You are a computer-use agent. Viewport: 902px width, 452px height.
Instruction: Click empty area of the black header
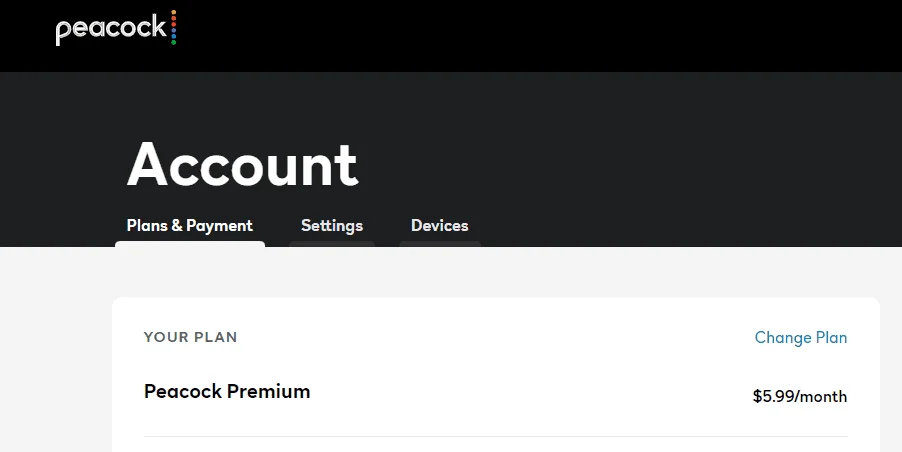pyautogui.click(x=518, y=36)
